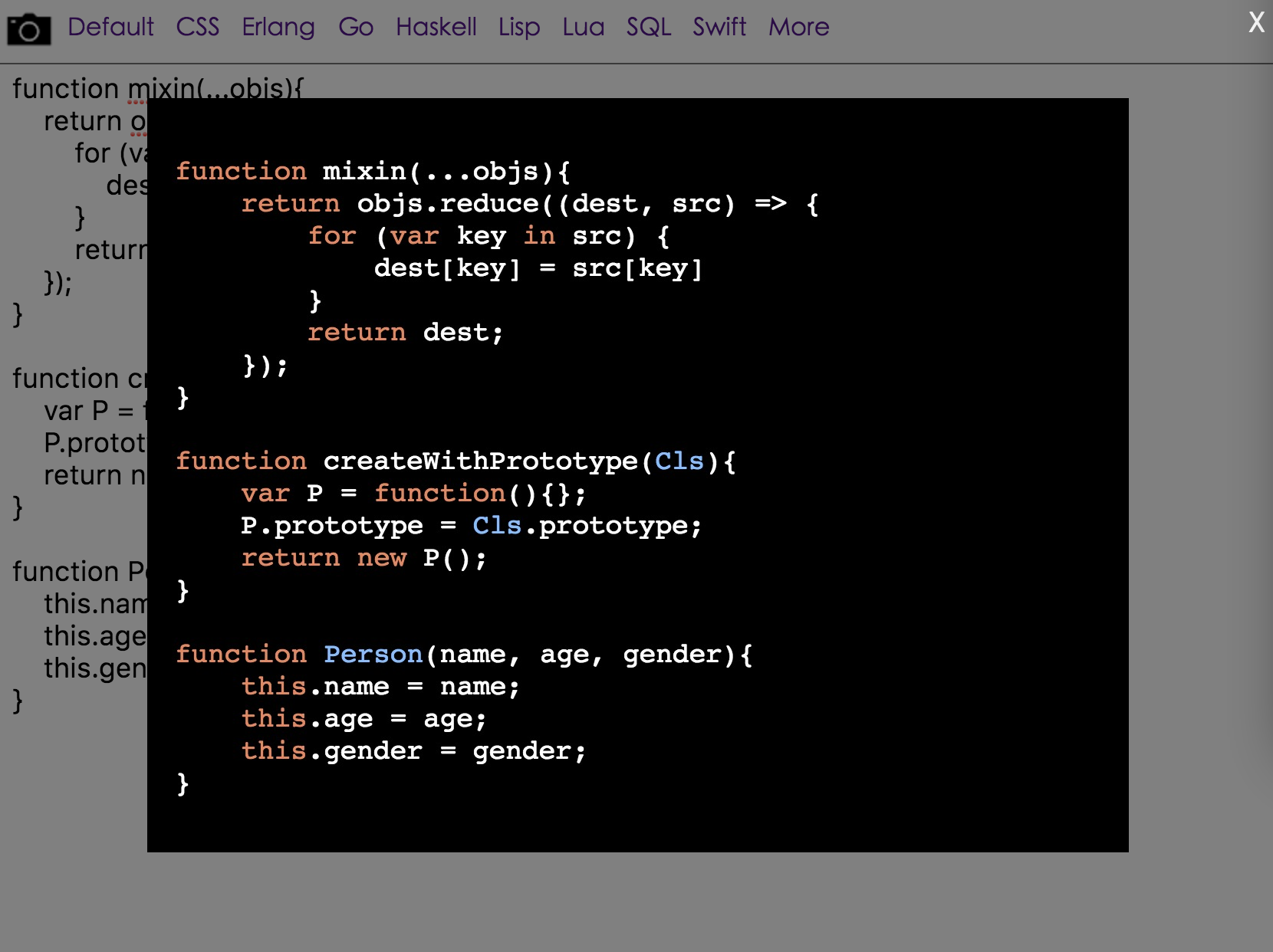Click 'this.name = name;' line in preview

coord(381,687)
